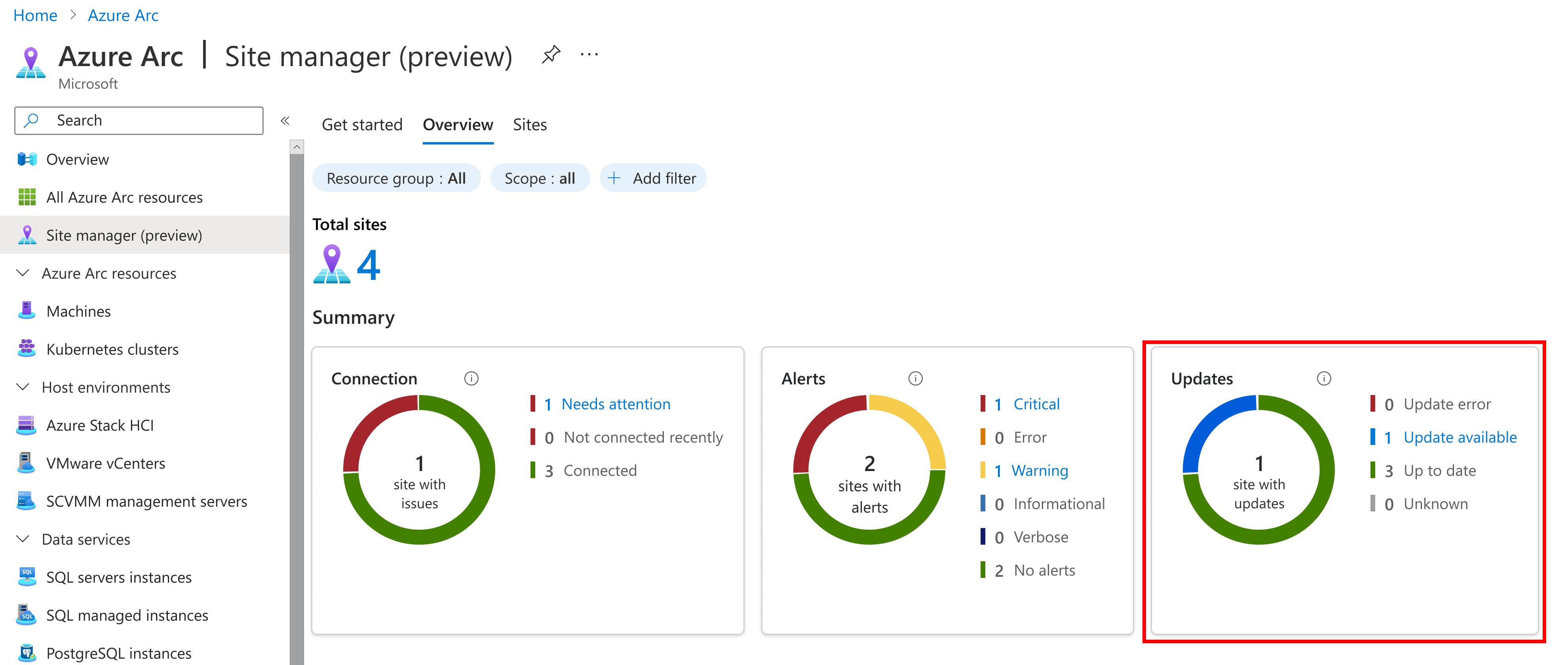Collapse the Azure Arc resources section
Screen dimensions: 1568x665
(x=23, y=273)
